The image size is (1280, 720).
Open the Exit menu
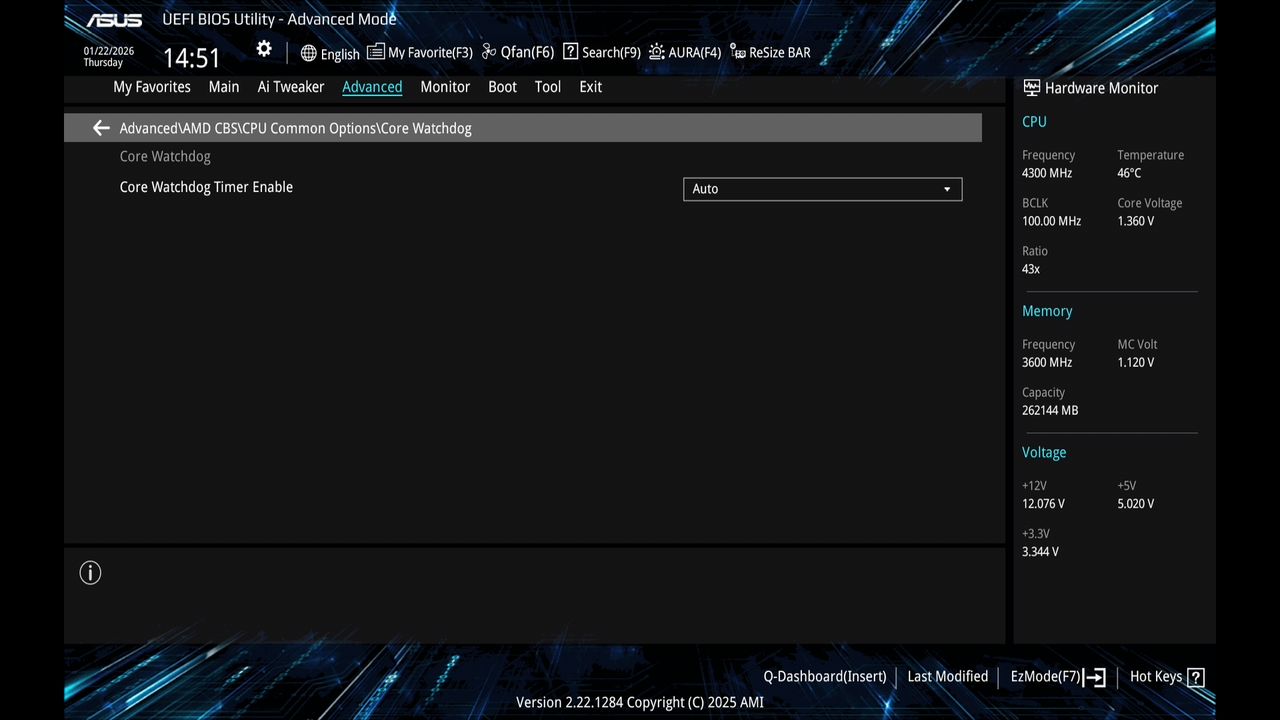(590, 87)
